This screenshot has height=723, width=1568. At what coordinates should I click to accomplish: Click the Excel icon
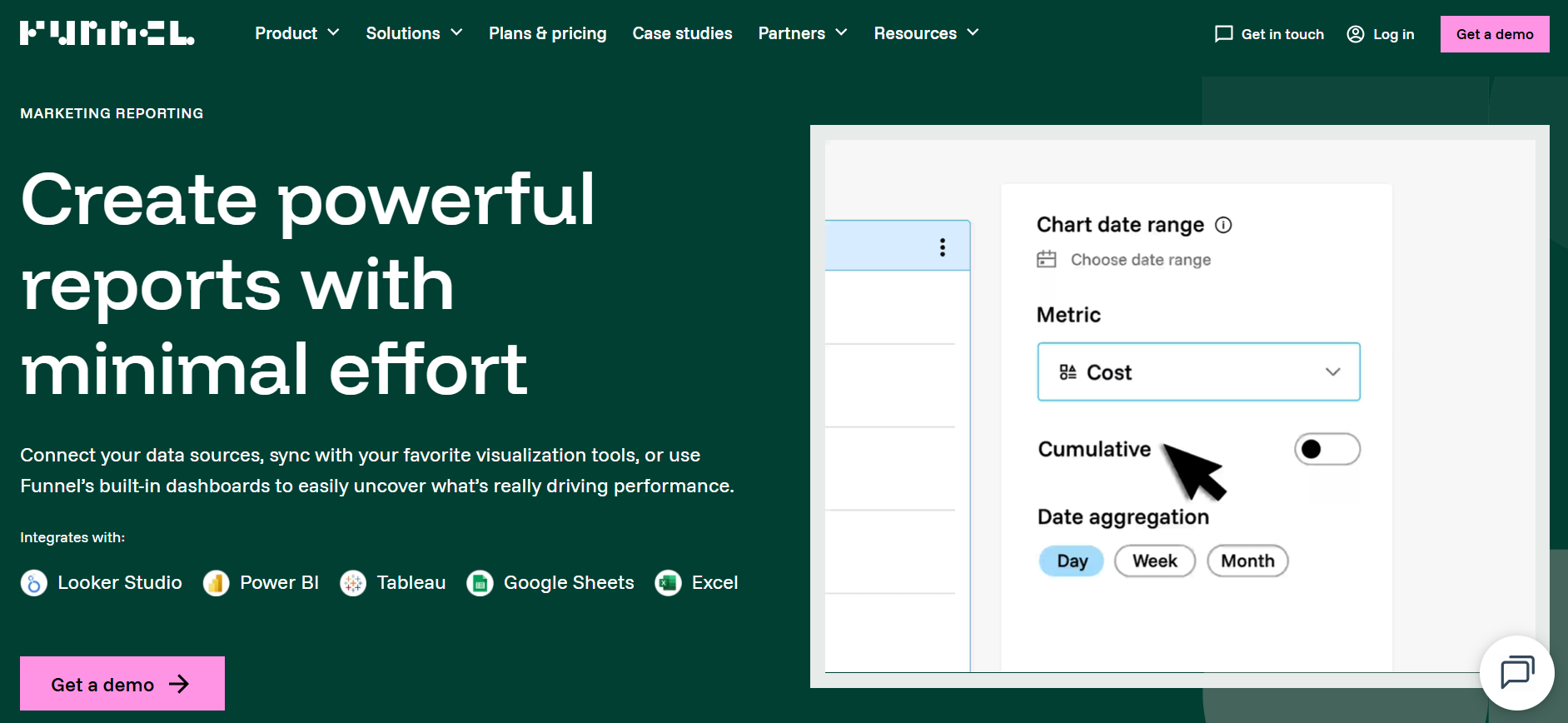coord(668,583)
